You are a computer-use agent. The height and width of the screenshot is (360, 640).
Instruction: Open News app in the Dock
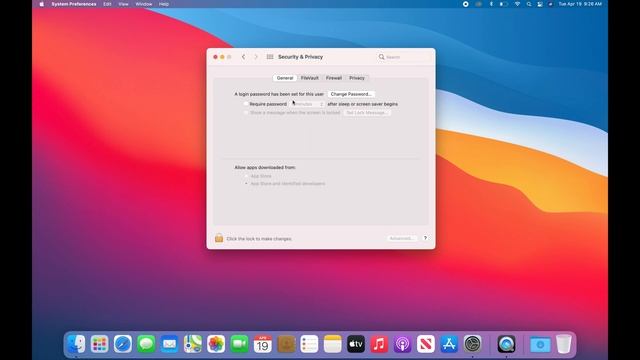click(426, 344)
